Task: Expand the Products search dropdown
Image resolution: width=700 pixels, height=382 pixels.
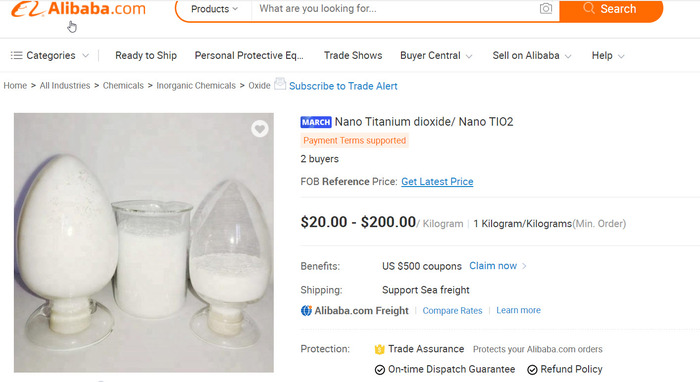Action: (215, 9)
